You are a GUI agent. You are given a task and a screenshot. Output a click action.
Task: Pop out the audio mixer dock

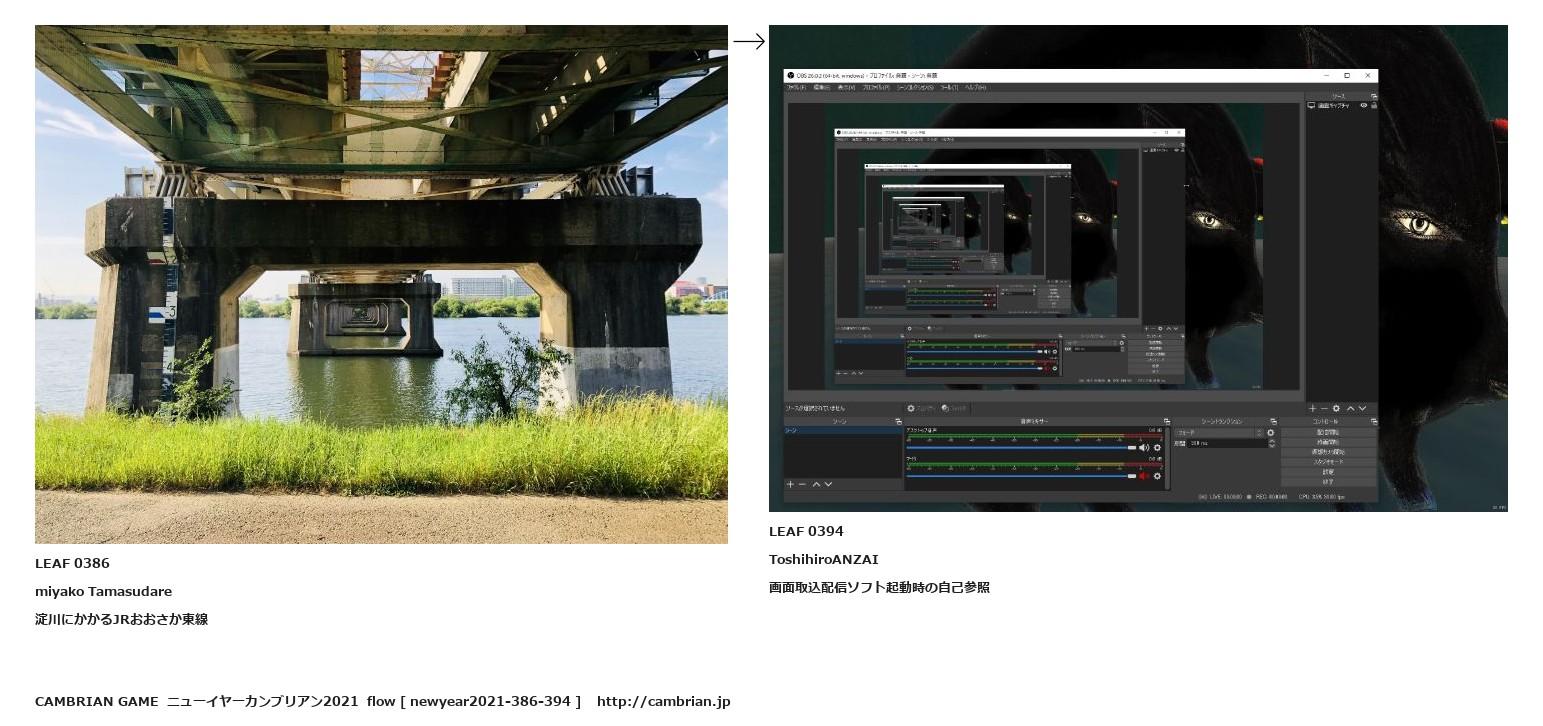point(1166,421)
